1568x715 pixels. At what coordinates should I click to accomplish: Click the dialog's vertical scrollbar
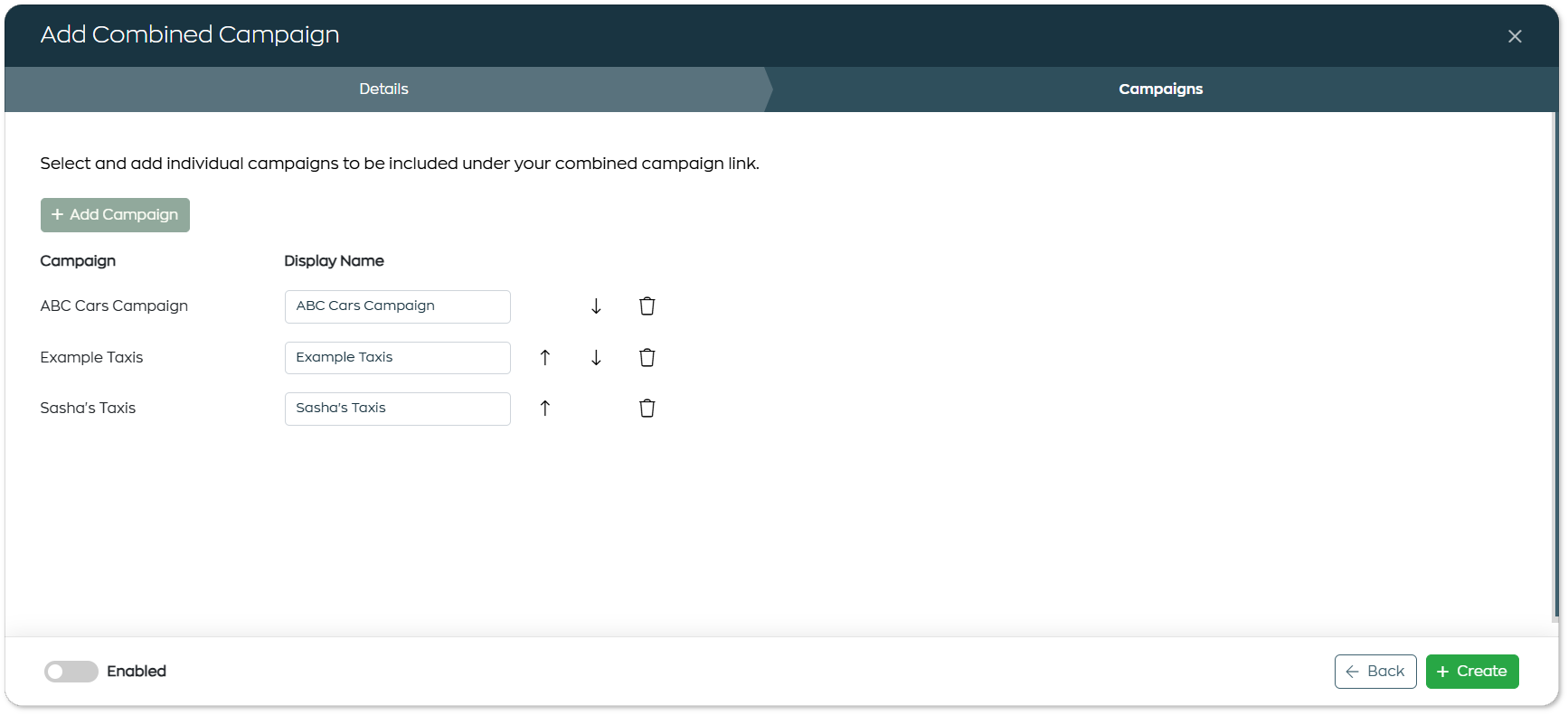click(1554, 362)
